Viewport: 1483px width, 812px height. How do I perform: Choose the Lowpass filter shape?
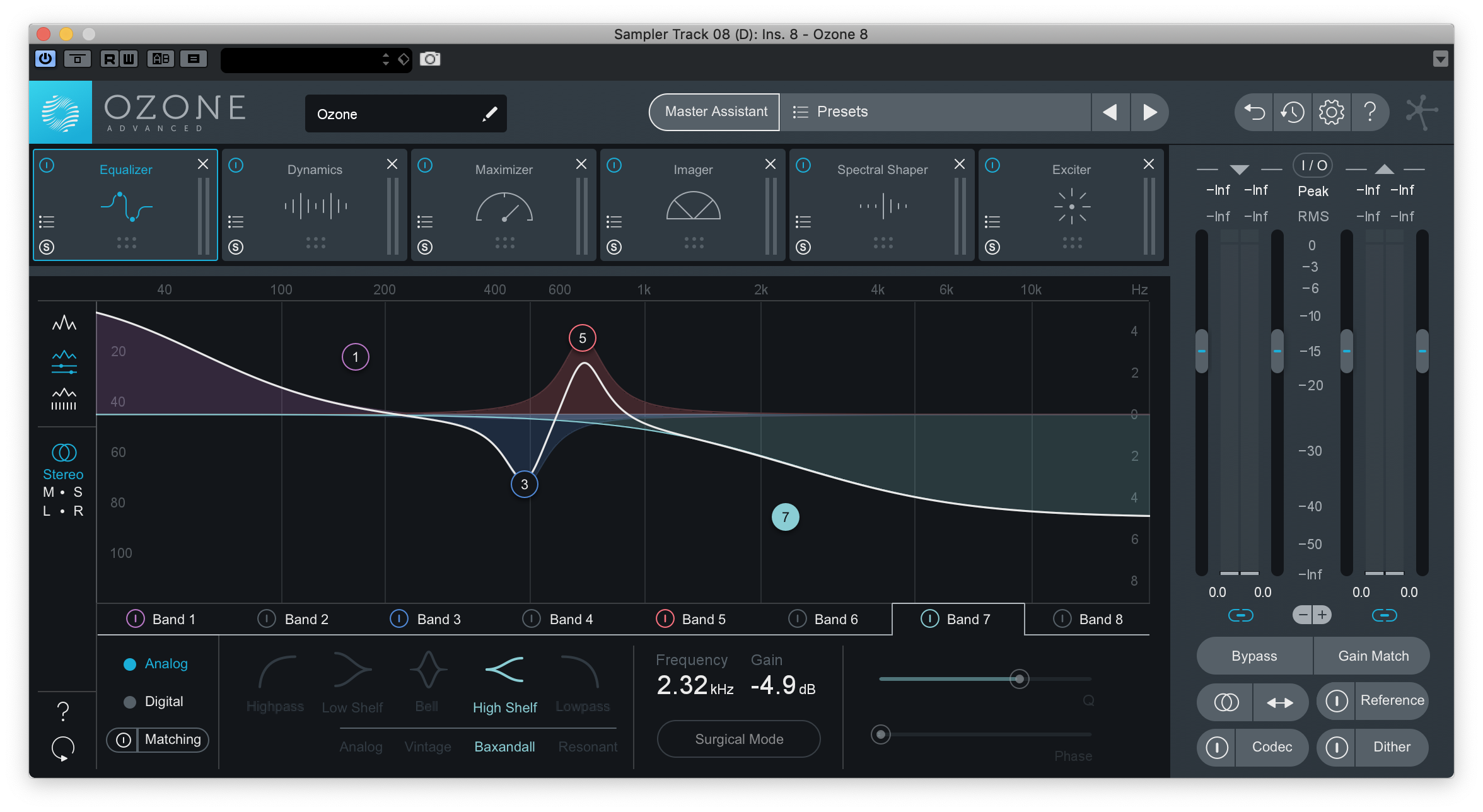pyautogui.click(x=582, y=683)
